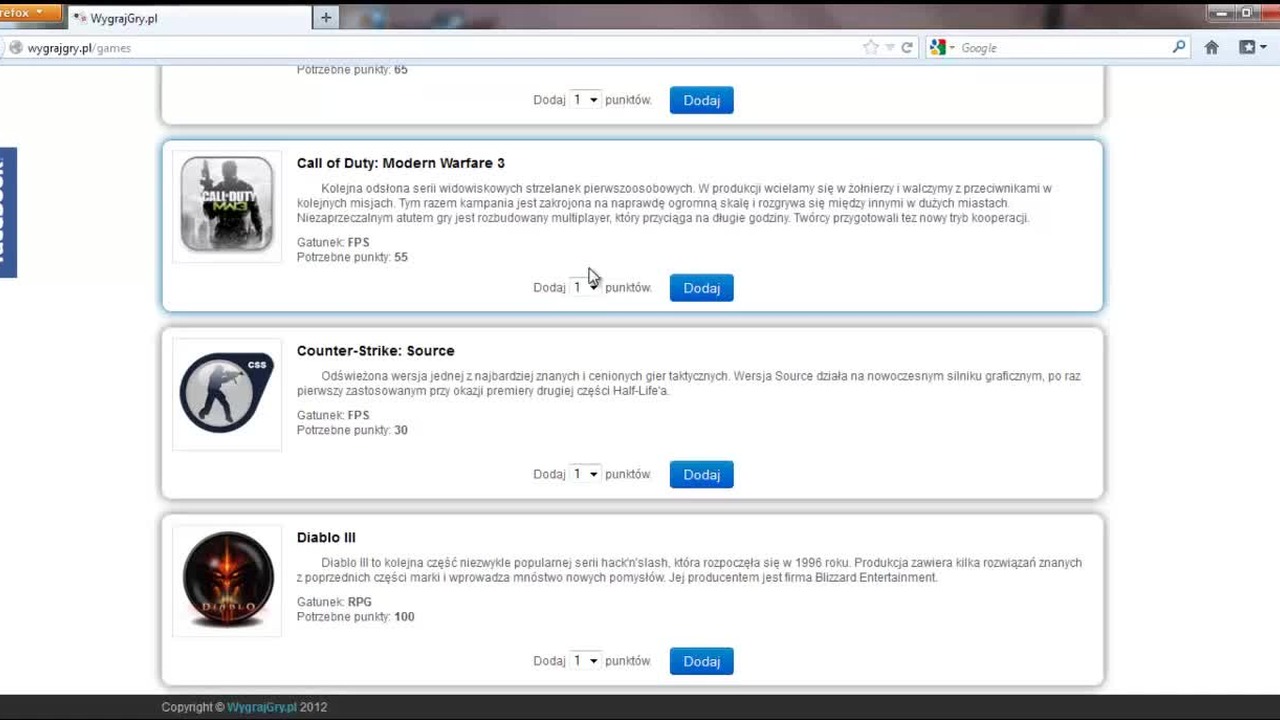This screenshot has width=1280, height=720.
Task: Open the Firefox menu button
Action: point(30,13)
